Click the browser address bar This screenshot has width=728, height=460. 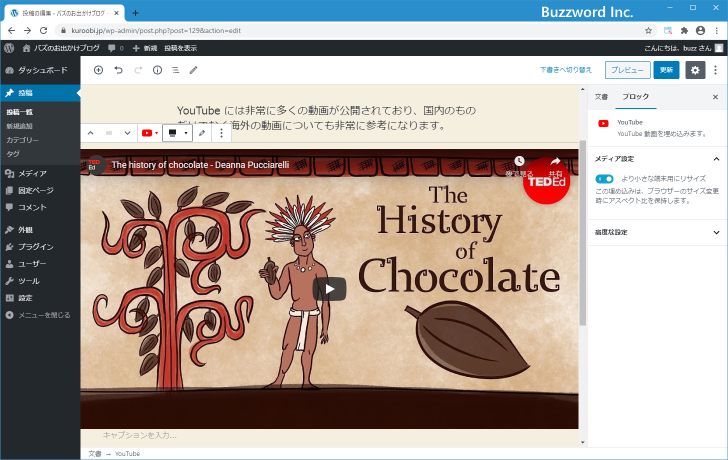[x=353, y=31]
